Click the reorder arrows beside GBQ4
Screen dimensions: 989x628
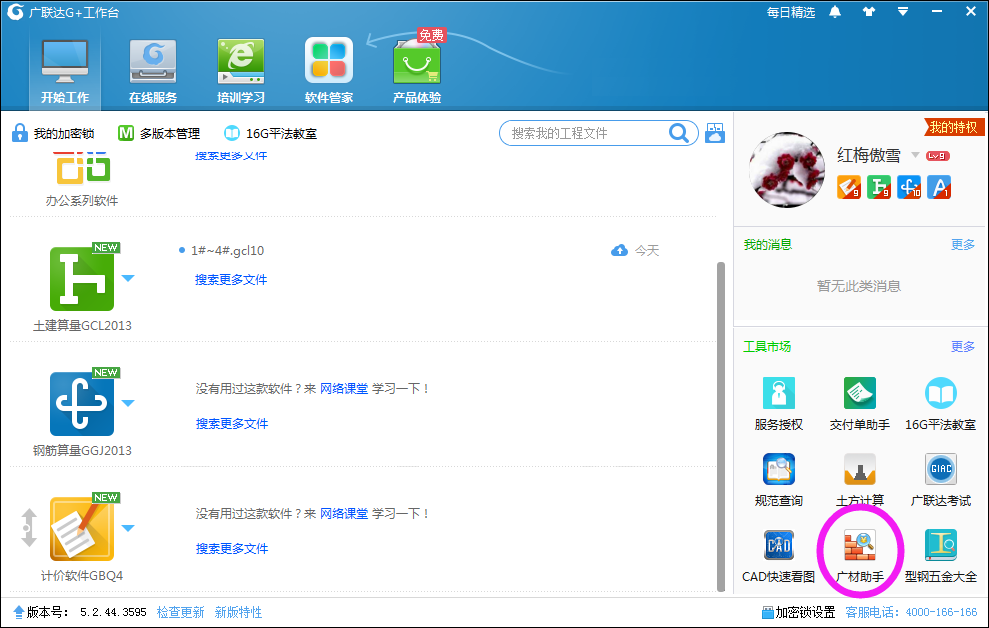point(28,527)
